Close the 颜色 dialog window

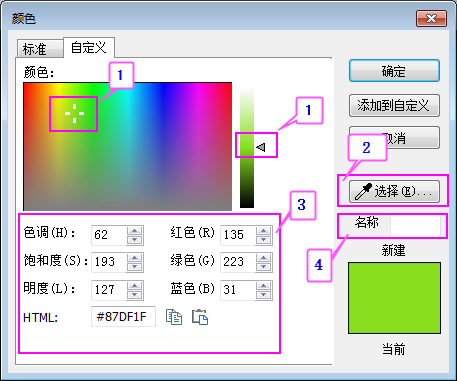[x=431, y=18]
